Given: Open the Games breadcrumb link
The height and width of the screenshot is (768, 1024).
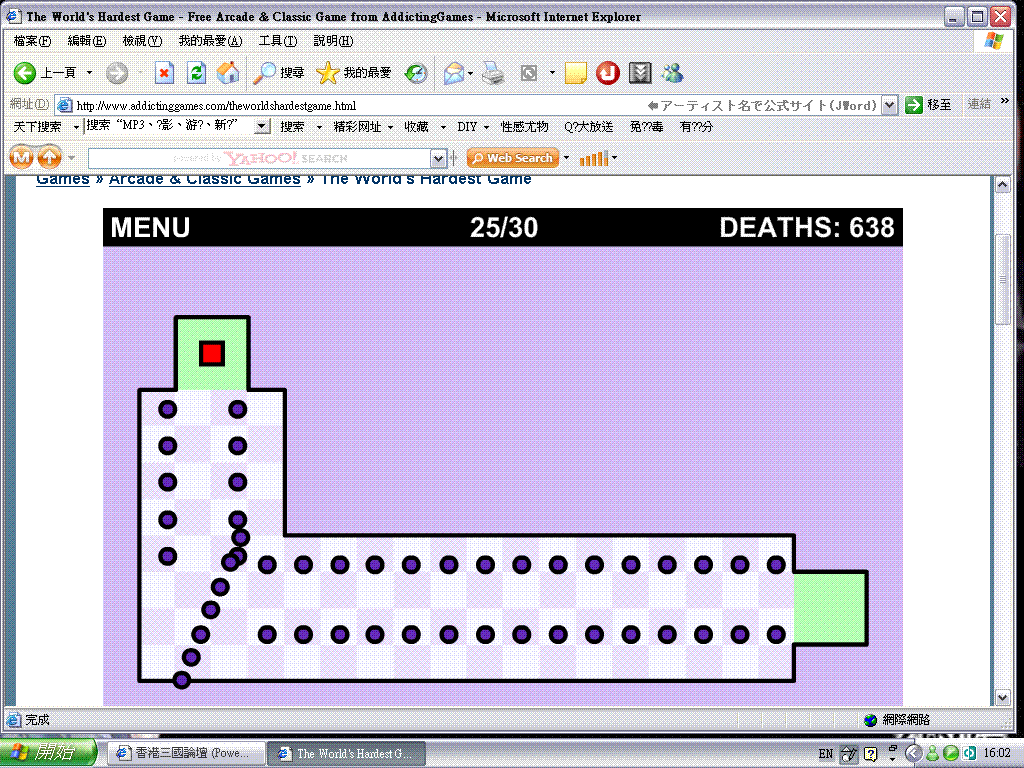Looking at the screenshot, I should 63,179.
